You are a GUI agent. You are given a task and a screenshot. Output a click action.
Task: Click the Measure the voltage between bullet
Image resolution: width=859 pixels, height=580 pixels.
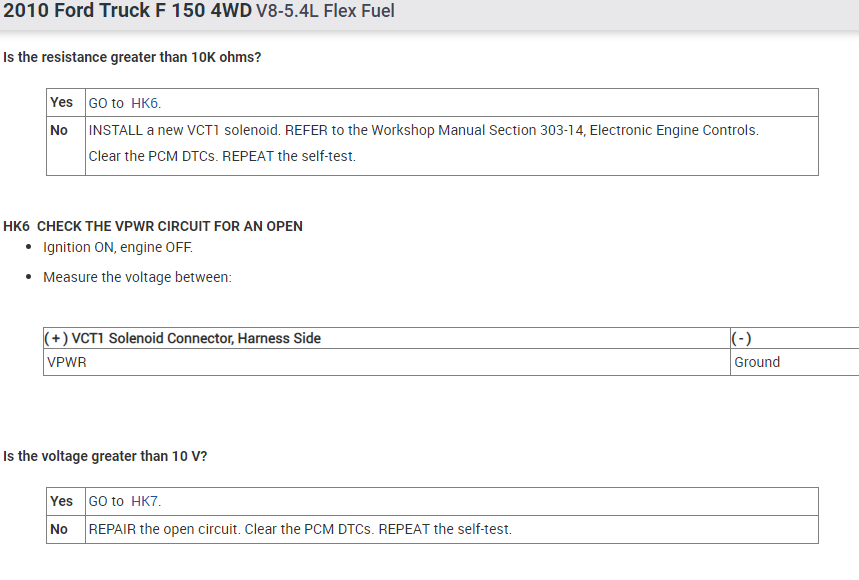pyautogui.click(x=137, y=277)
